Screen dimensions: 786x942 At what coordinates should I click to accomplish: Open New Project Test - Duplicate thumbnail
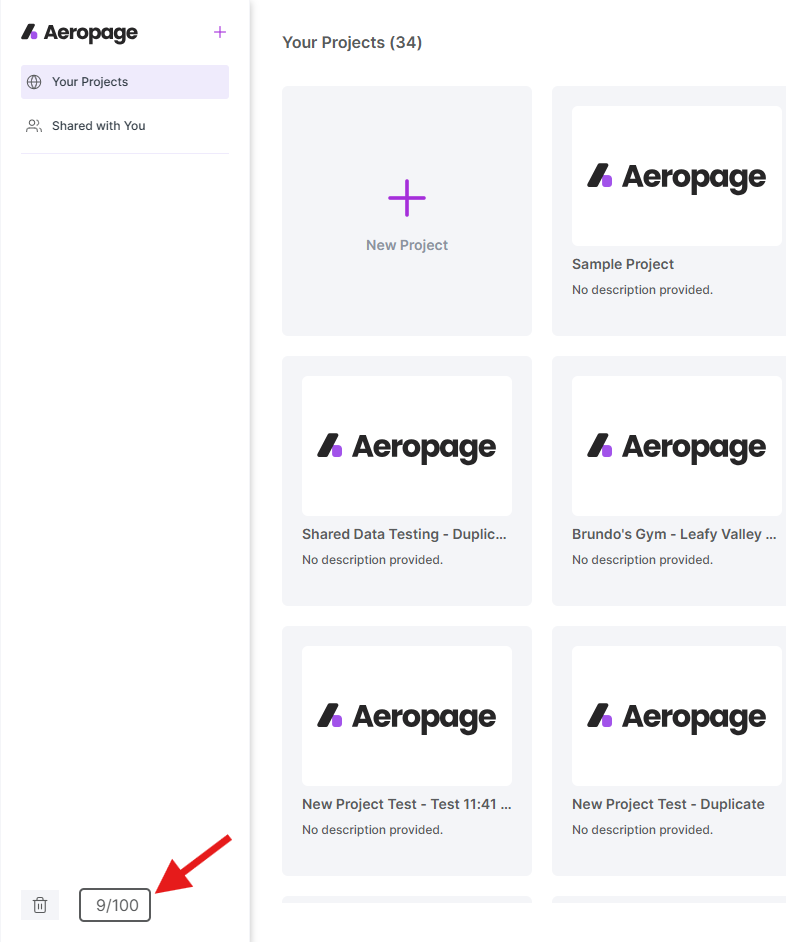pos(676,716)
